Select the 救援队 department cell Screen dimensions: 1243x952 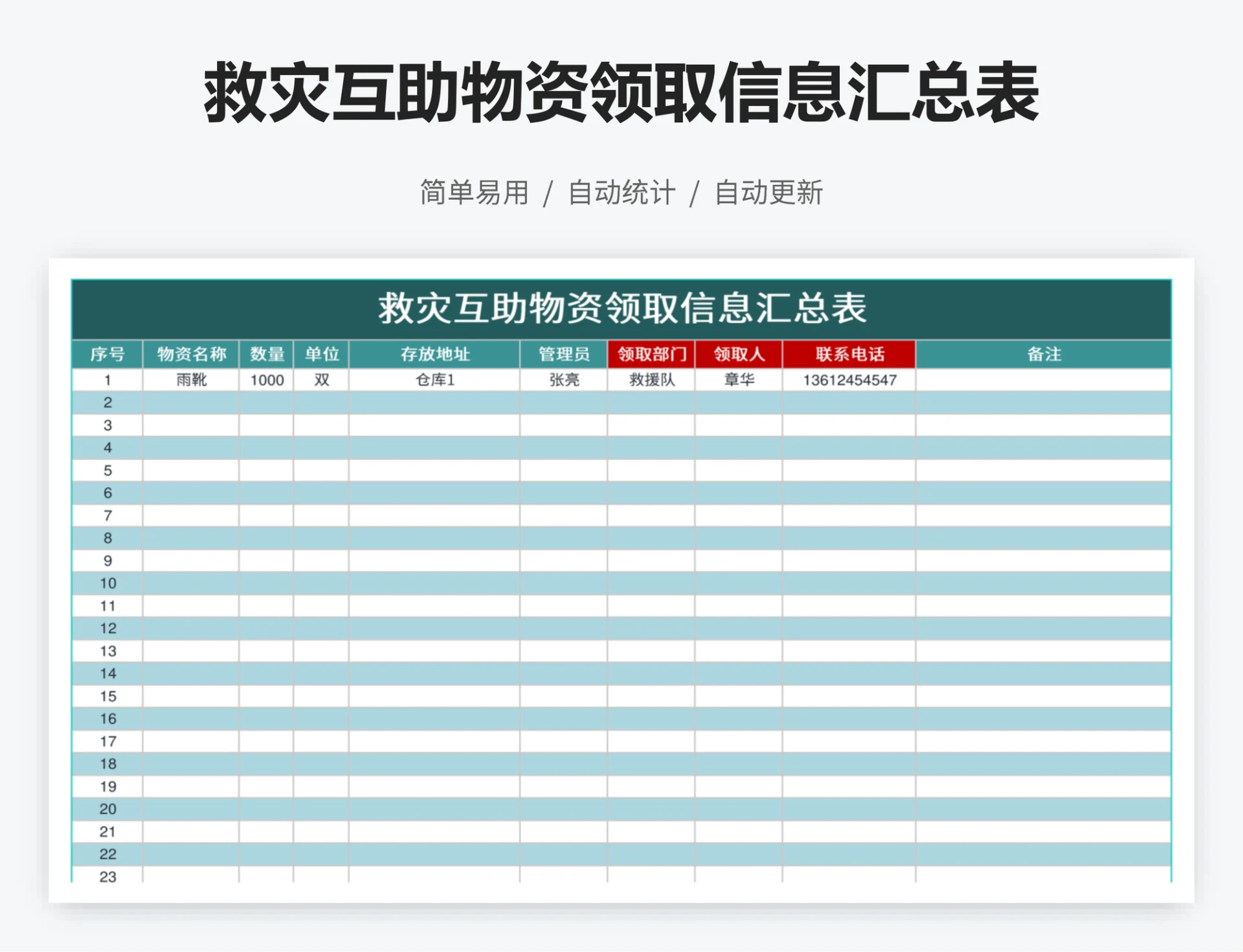click(650, 381)
